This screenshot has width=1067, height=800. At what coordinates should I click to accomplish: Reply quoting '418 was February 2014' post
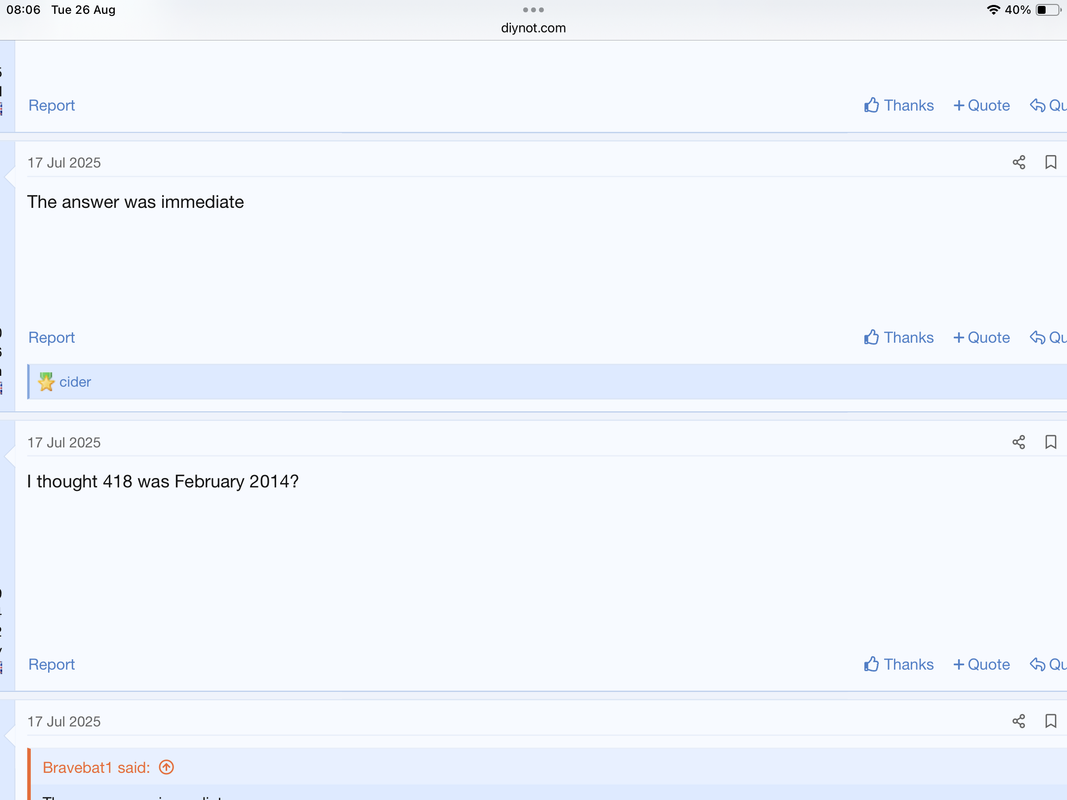[x=1048, y=665]
